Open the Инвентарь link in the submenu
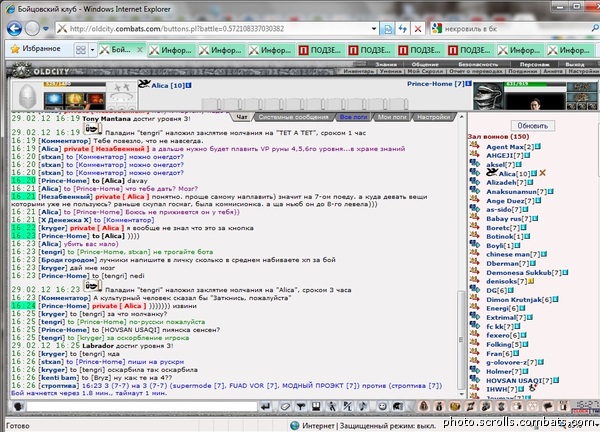 tap(359, 71)
